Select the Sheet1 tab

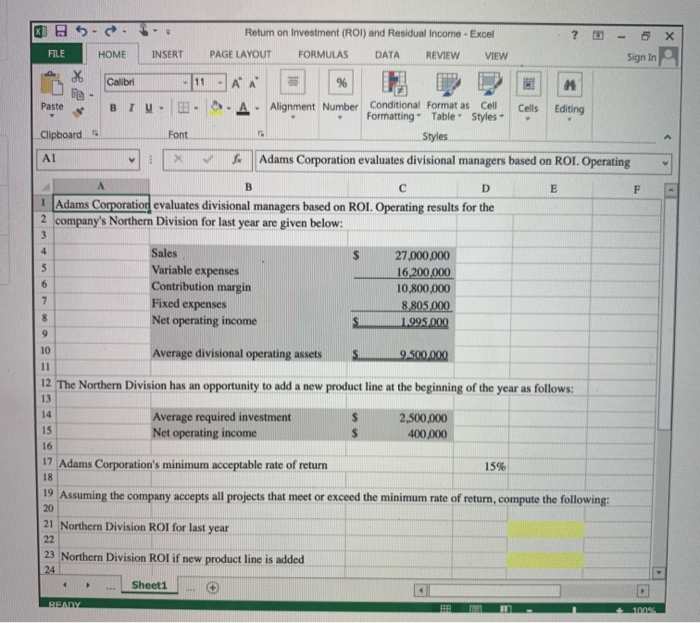point(149,585)
